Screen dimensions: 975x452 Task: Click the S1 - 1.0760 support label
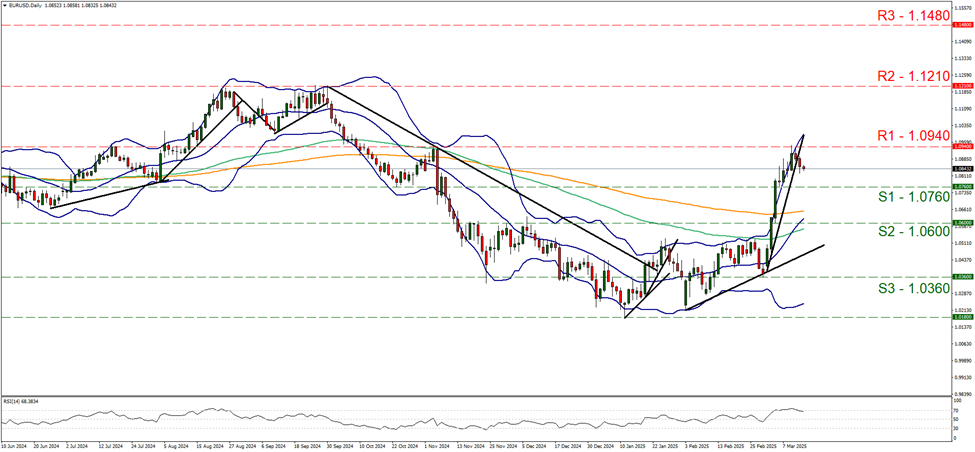tap(916, 197)
